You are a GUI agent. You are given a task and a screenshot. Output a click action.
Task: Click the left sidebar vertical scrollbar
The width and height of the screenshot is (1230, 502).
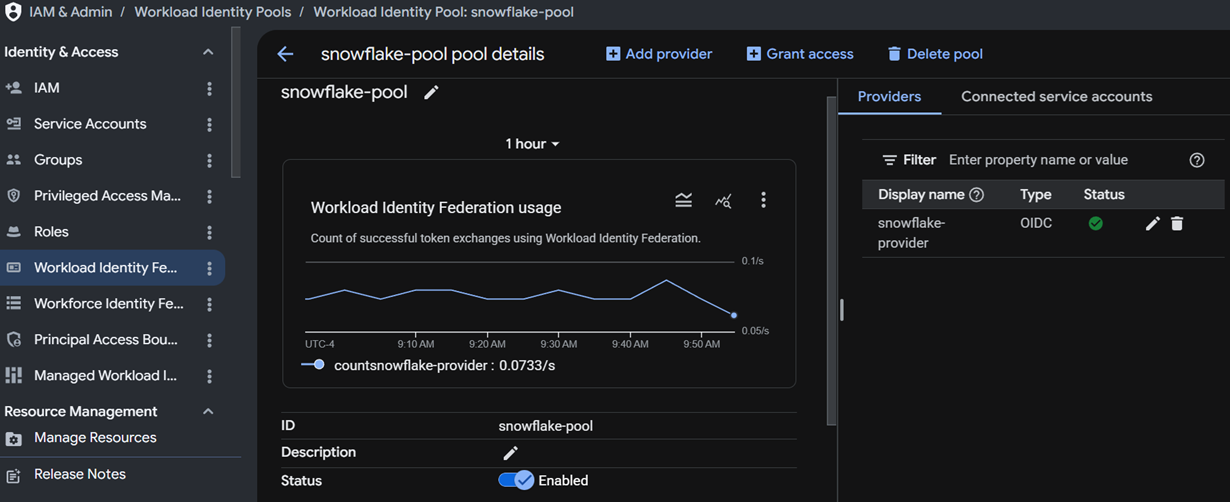click(235, 101)
